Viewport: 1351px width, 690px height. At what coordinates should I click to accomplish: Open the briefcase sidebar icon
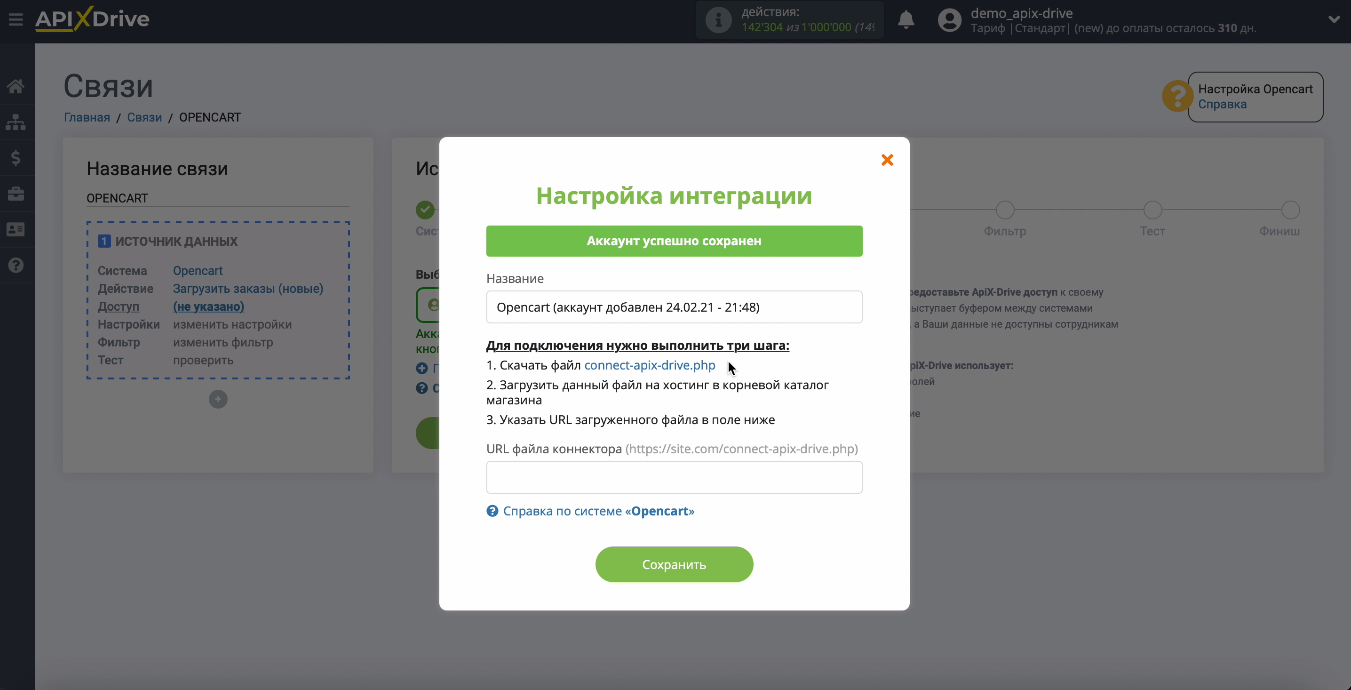(x=16, y=193)
